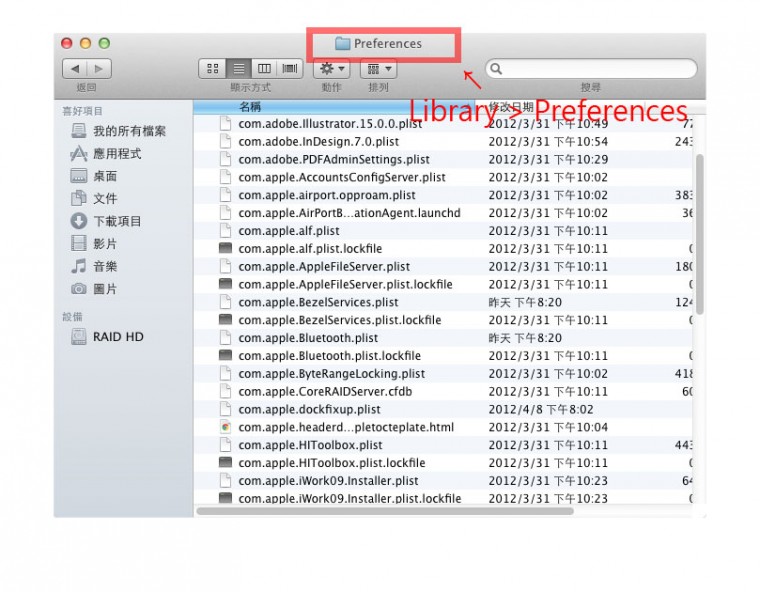760x592 pixels.
Task: Click icon of com.apple.AppleFileServer.plist.lockfile
Action: (225, 284)
